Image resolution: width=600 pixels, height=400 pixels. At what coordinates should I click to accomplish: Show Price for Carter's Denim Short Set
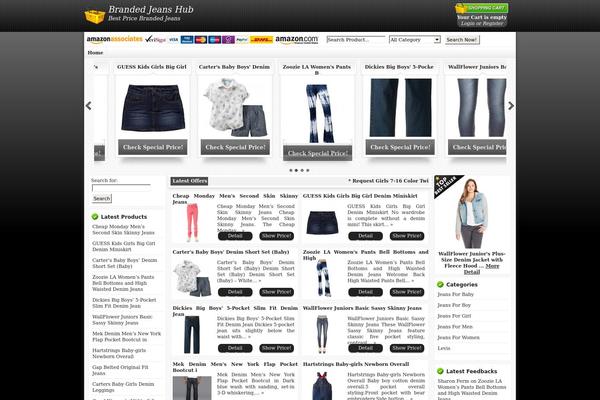click(x=277, y=292)
